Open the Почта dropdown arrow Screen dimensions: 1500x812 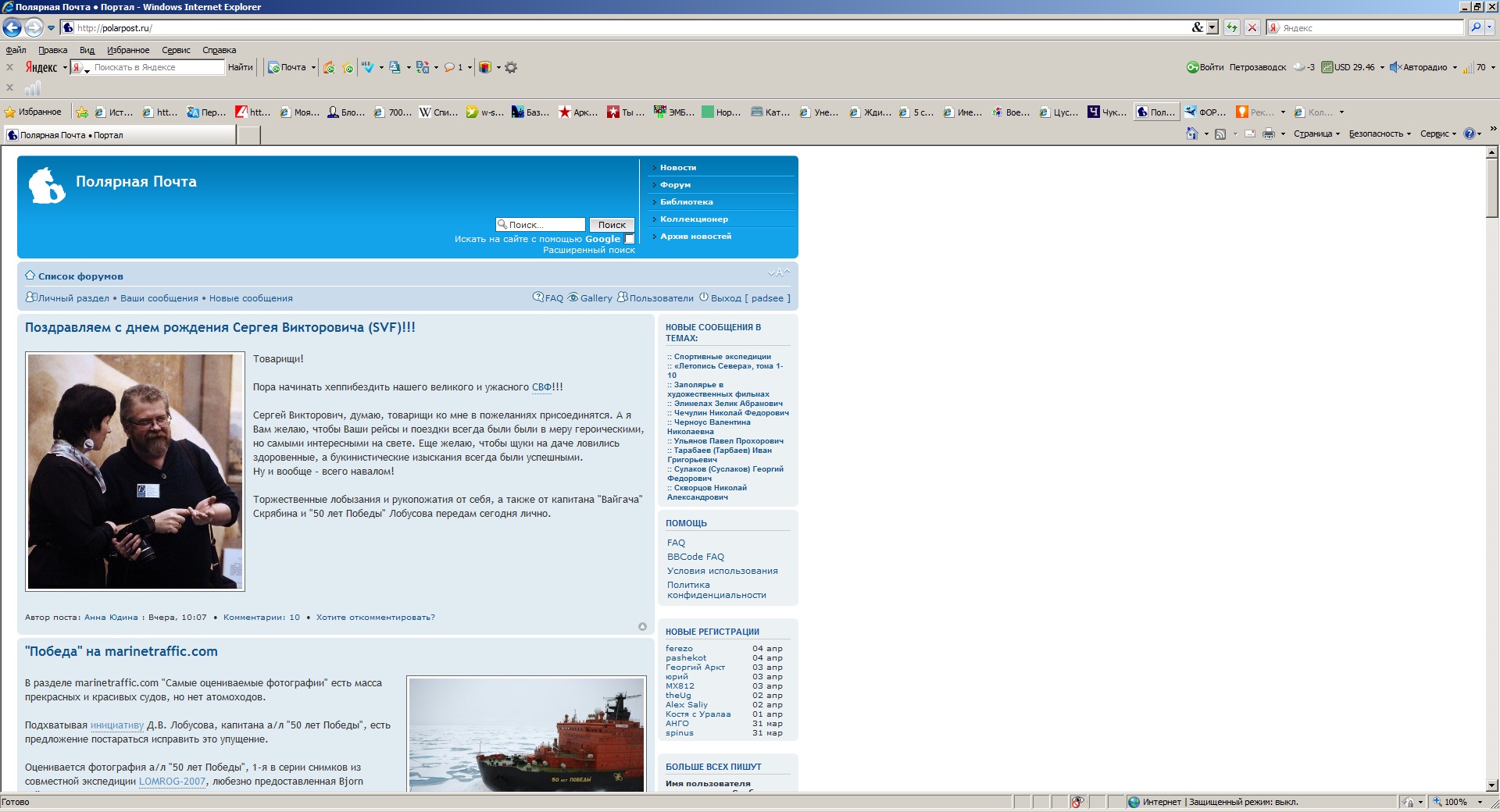click(313, 68)
